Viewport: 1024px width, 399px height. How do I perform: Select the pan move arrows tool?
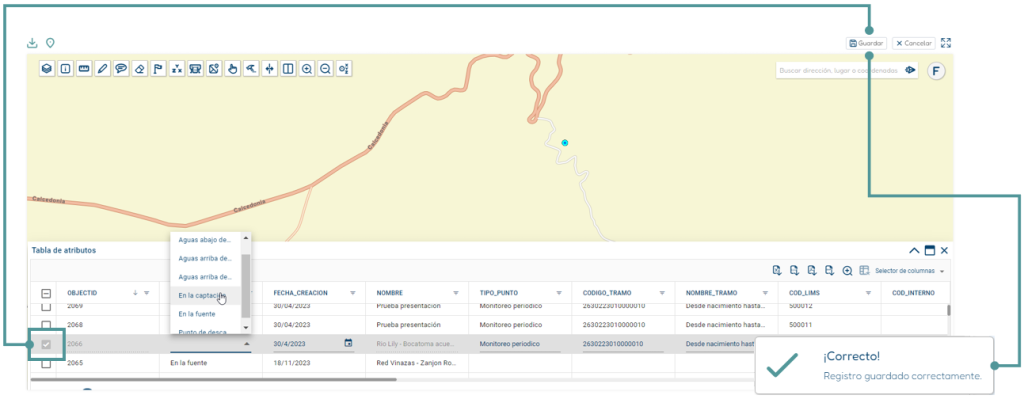(x=269, y=69)
